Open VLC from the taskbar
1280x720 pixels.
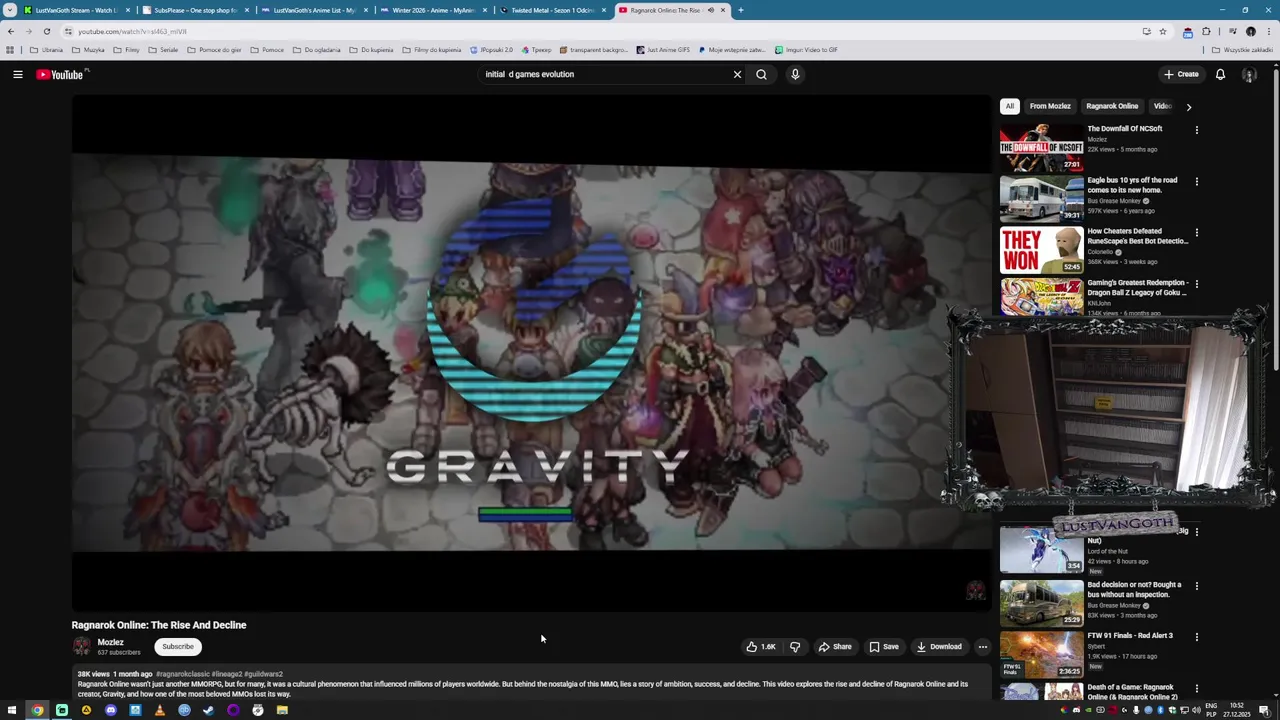click(x=159, y=711)
